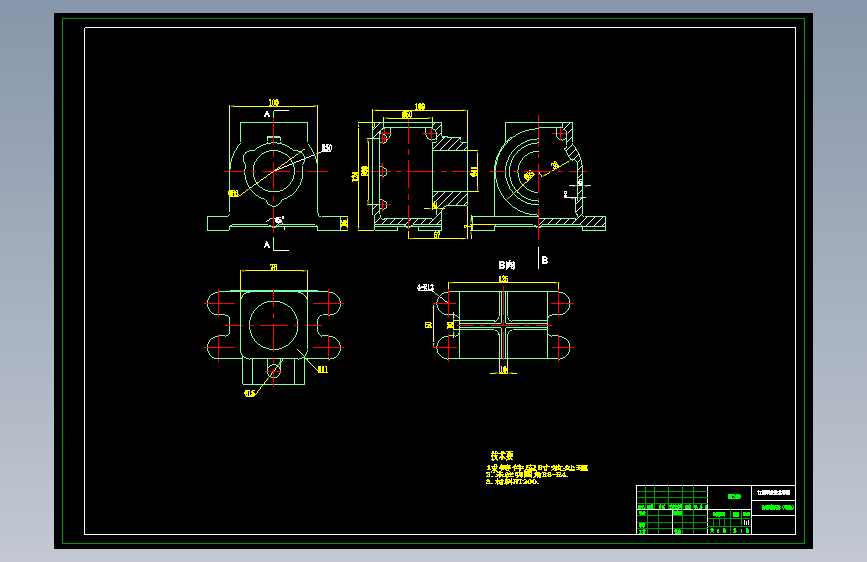
Task: Click the green drawing name in the title block
Action: point(778,507)
